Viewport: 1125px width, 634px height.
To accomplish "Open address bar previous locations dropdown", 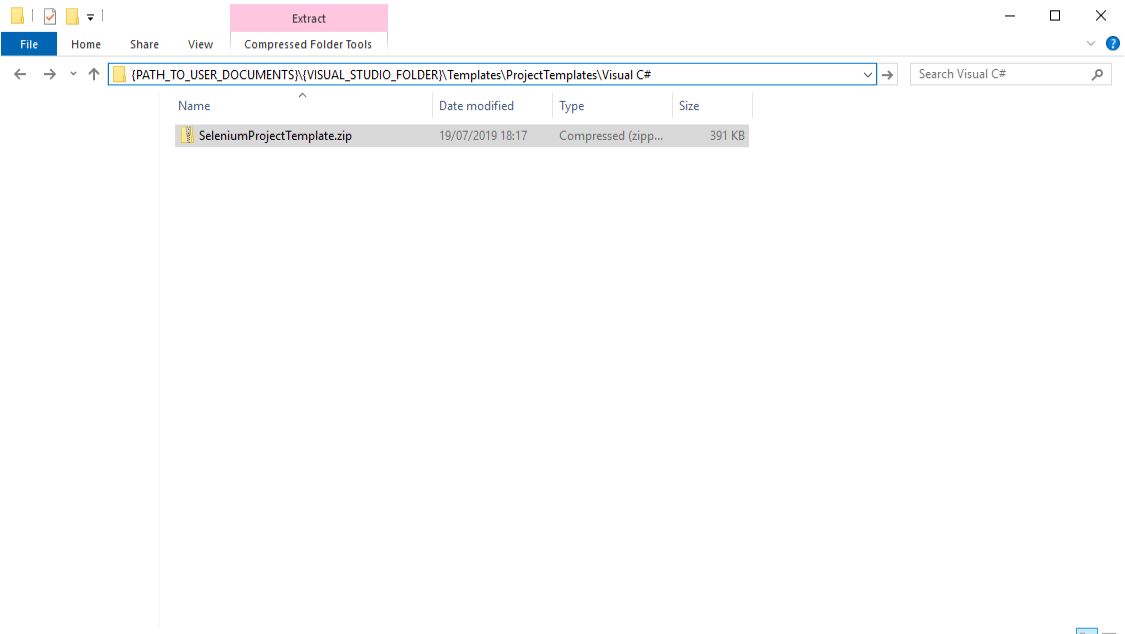I will (867, 74).
